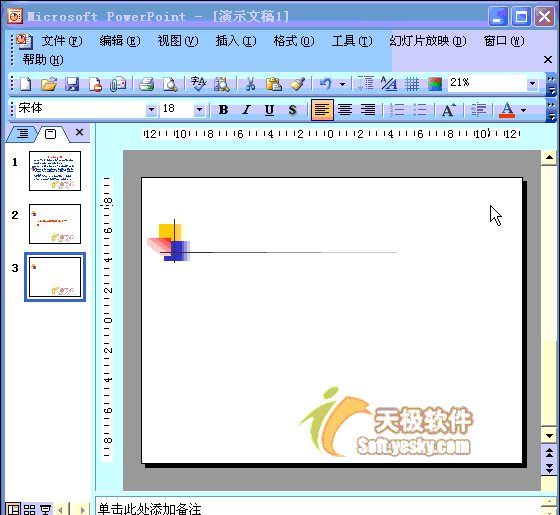This screenshot has height=515, width=560.
Task: Open the 幻灯片放映 menu
Action: (428, 41)
